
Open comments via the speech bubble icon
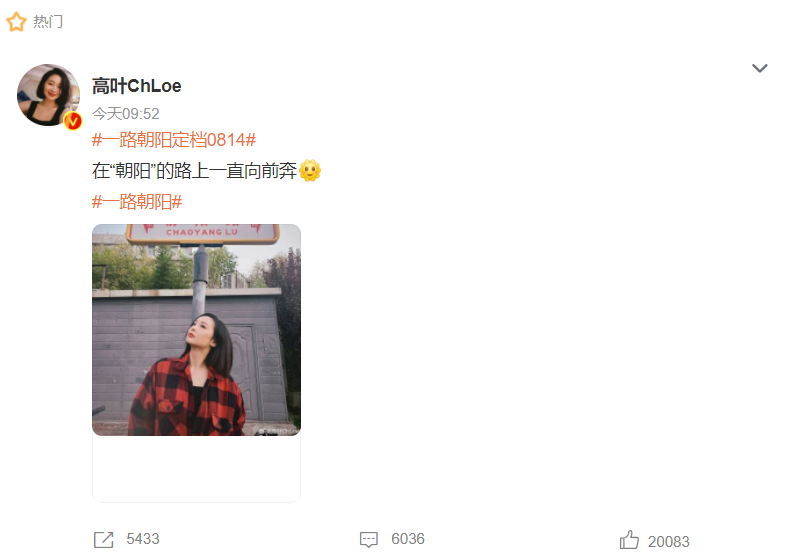[369, 539]
